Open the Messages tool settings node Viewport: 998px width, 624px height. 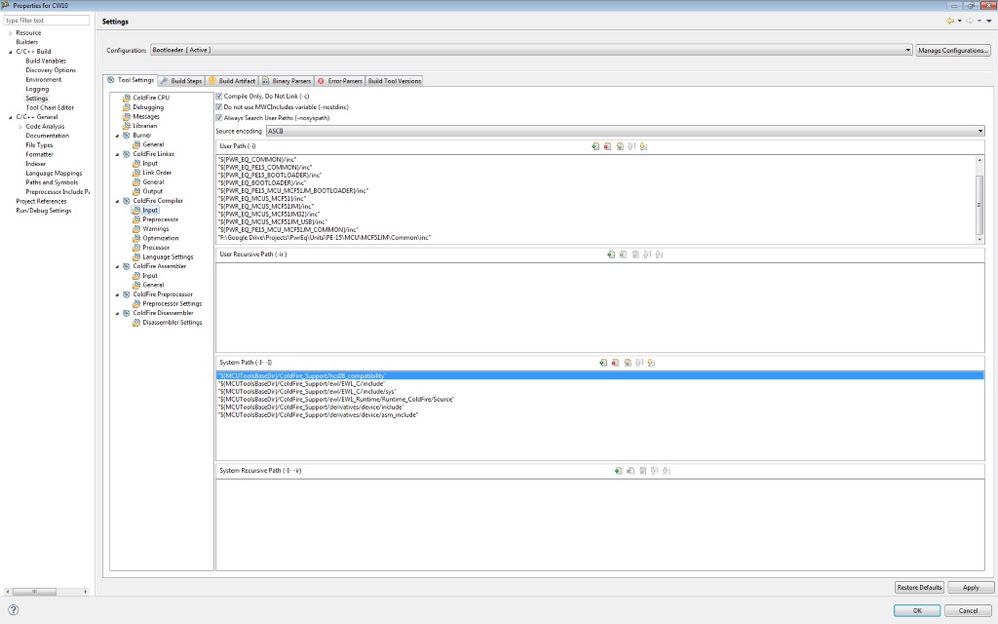(146, 117)
